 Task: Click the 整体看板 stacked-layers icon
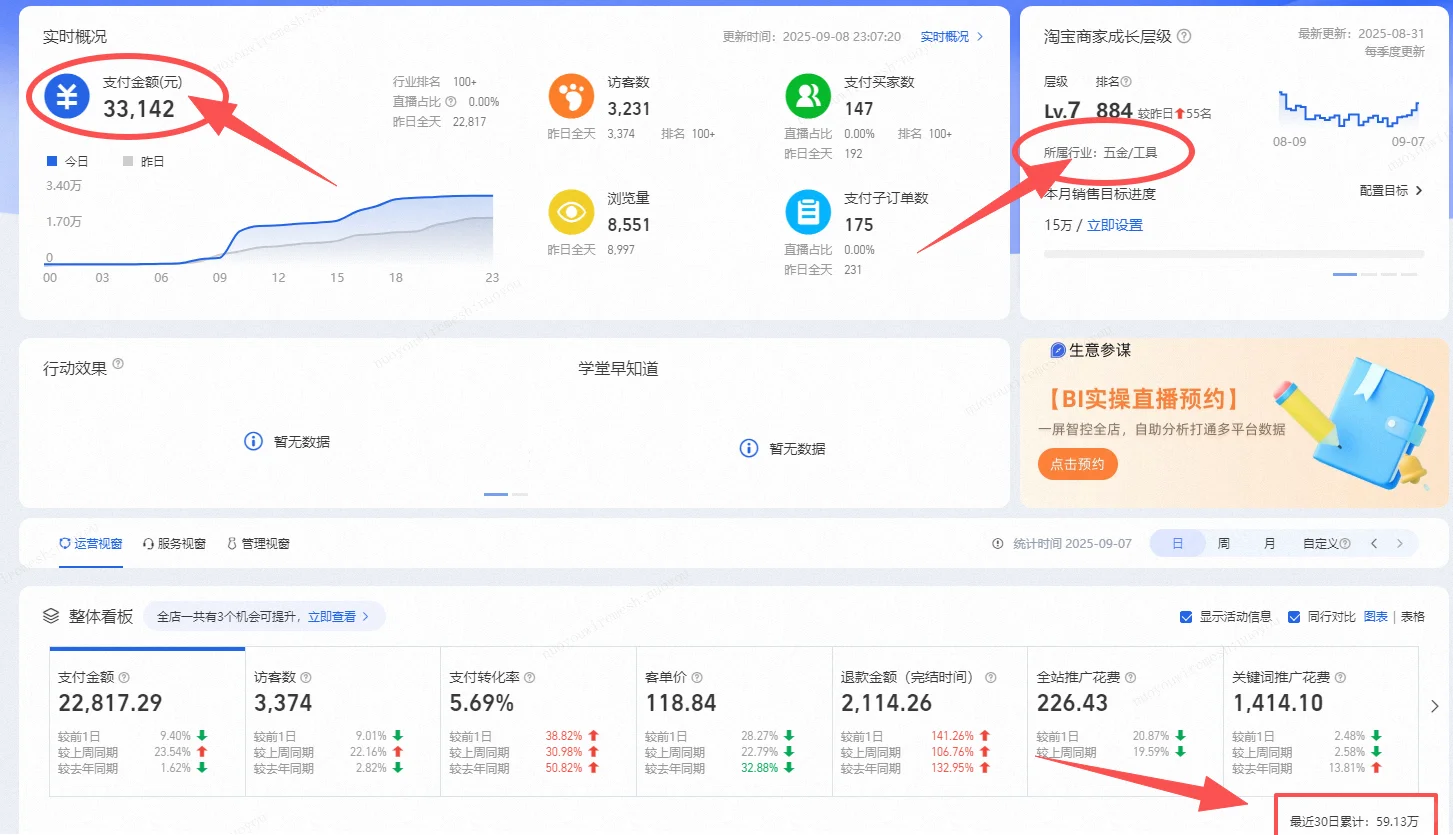52,616
